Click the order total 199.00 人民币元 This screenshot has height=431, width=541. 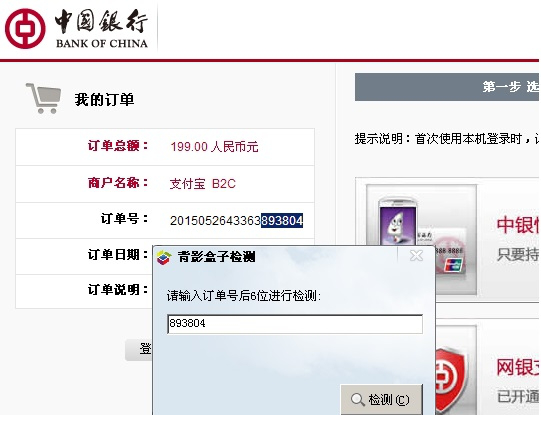(x=214, y=147)
